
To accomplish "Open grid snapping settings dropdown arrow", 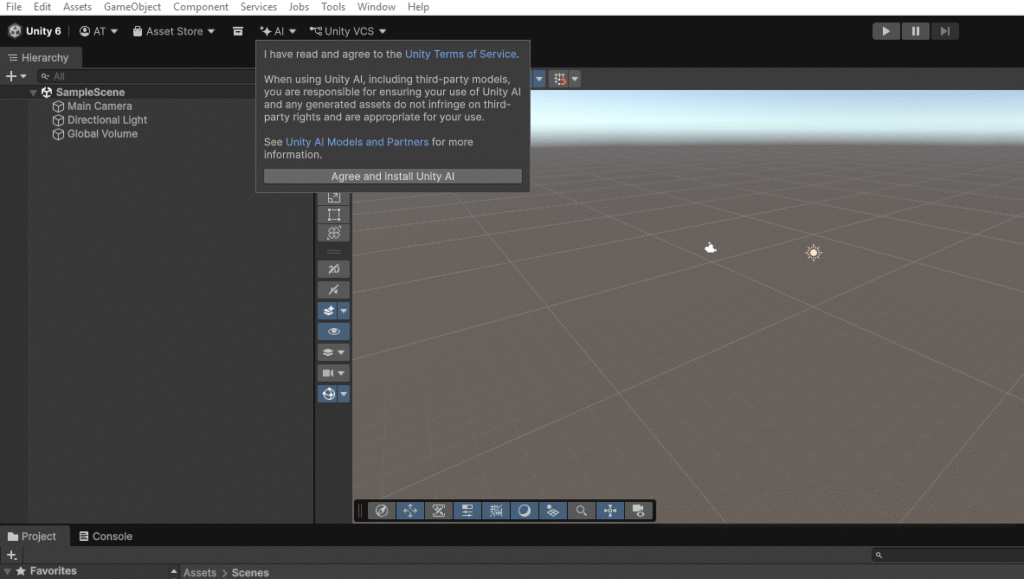I will point(575,79).
